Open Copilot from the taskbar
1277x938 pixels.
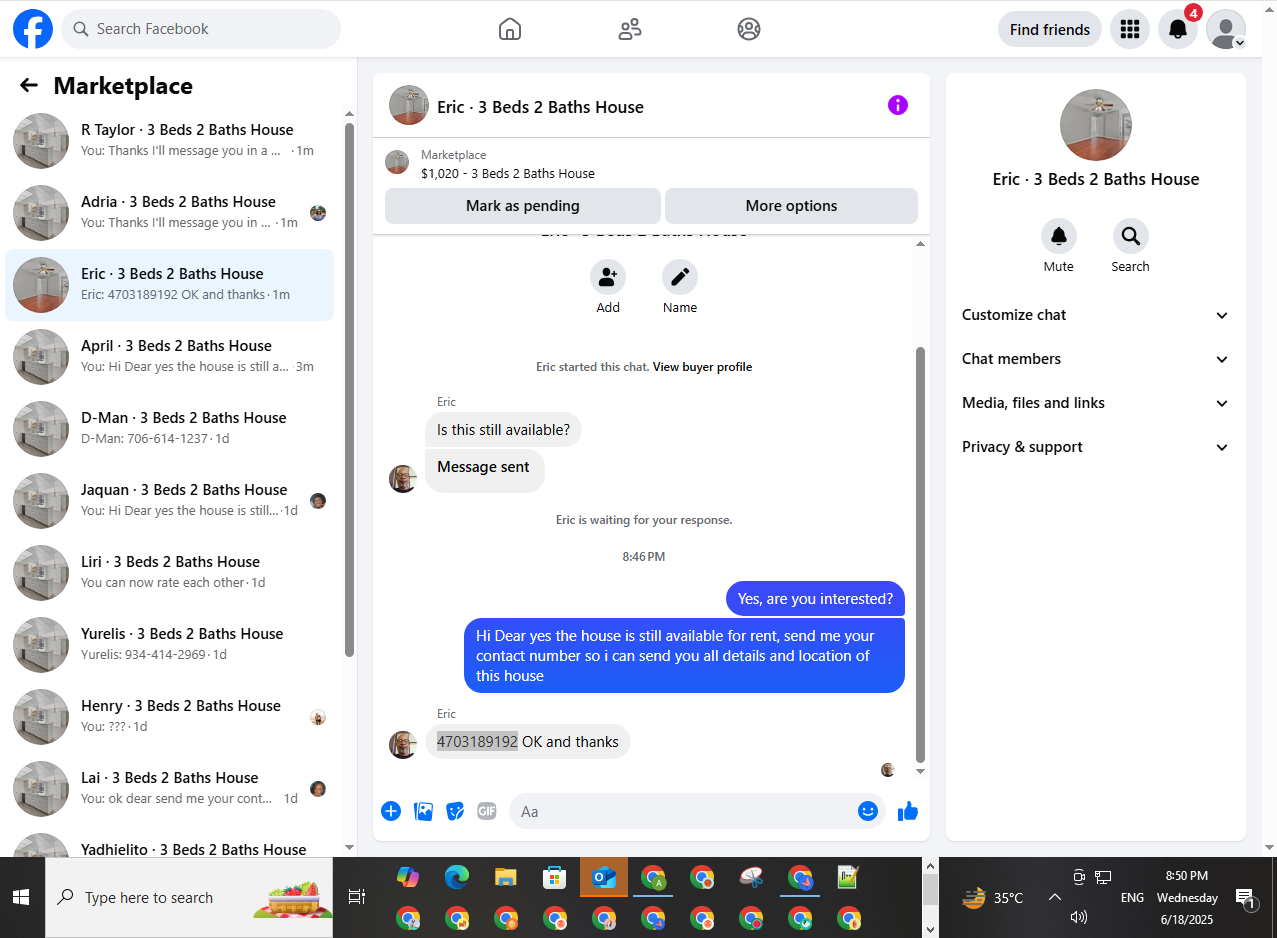click(x=408, y=877)
